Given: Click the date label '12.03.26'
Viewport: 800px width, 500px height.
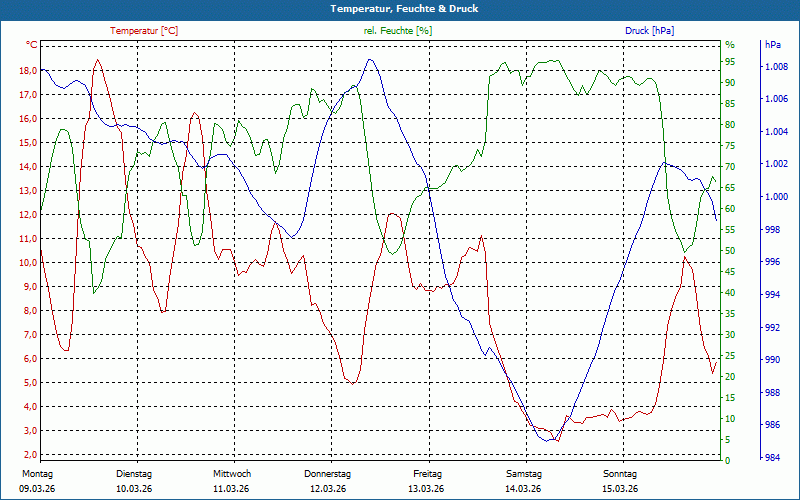Looking at the screenshot, I should pos(328,488).
